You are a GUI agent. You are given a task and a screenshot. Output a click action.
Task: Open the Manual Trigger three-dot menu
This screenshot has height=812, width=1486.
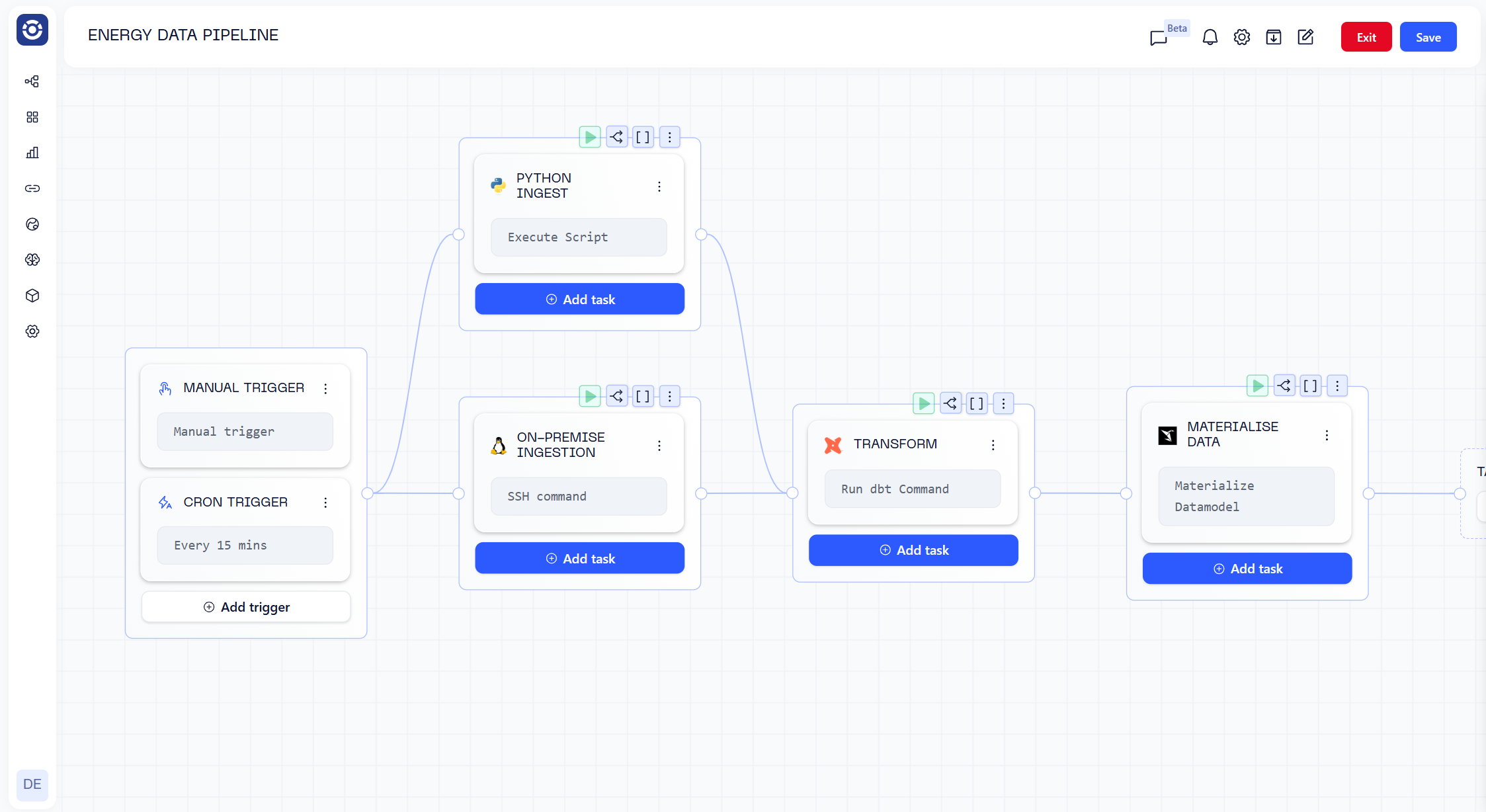click(325, 389)
